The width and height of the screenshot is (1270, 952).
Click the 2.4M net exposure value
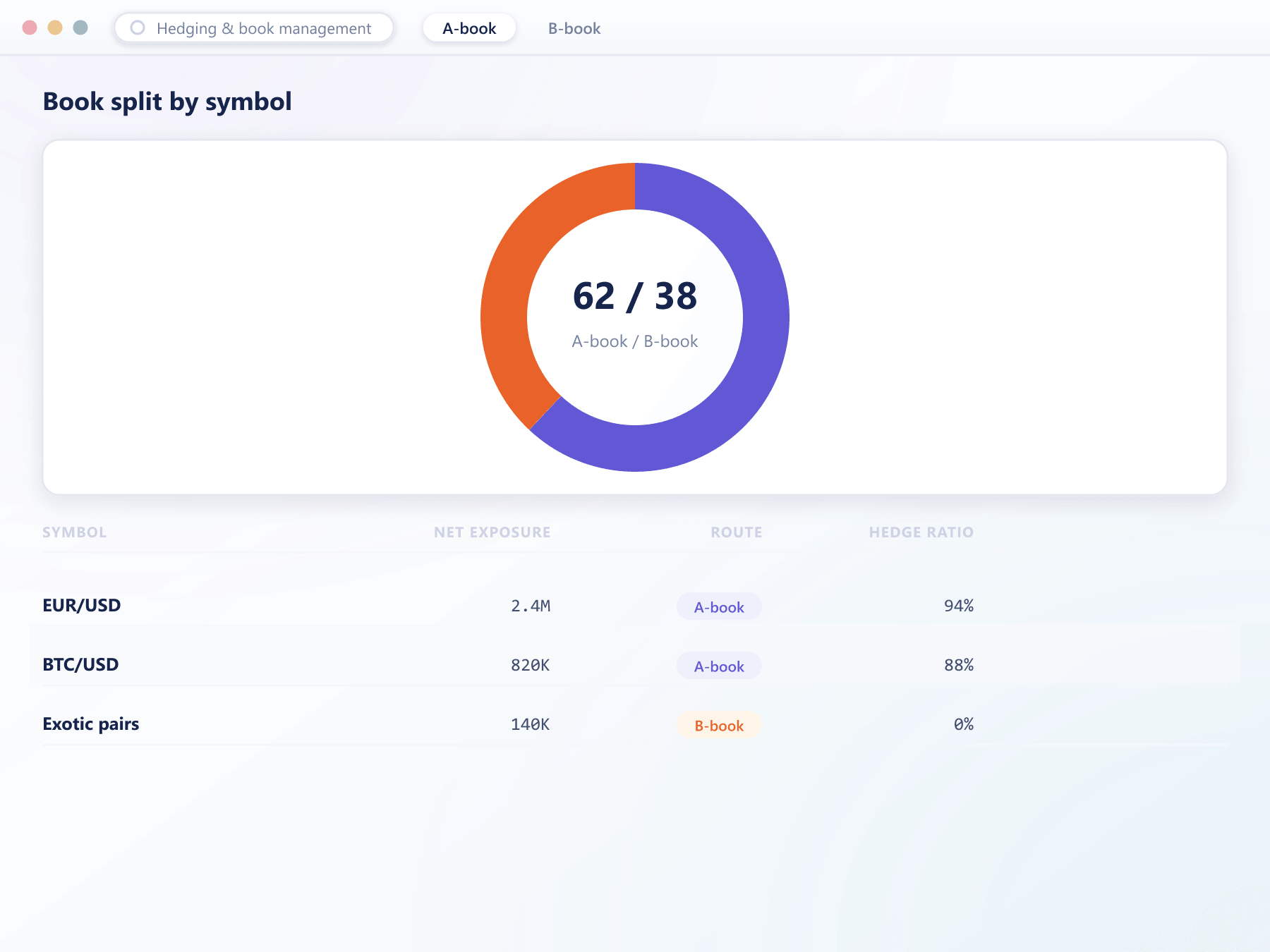point(531,606)
